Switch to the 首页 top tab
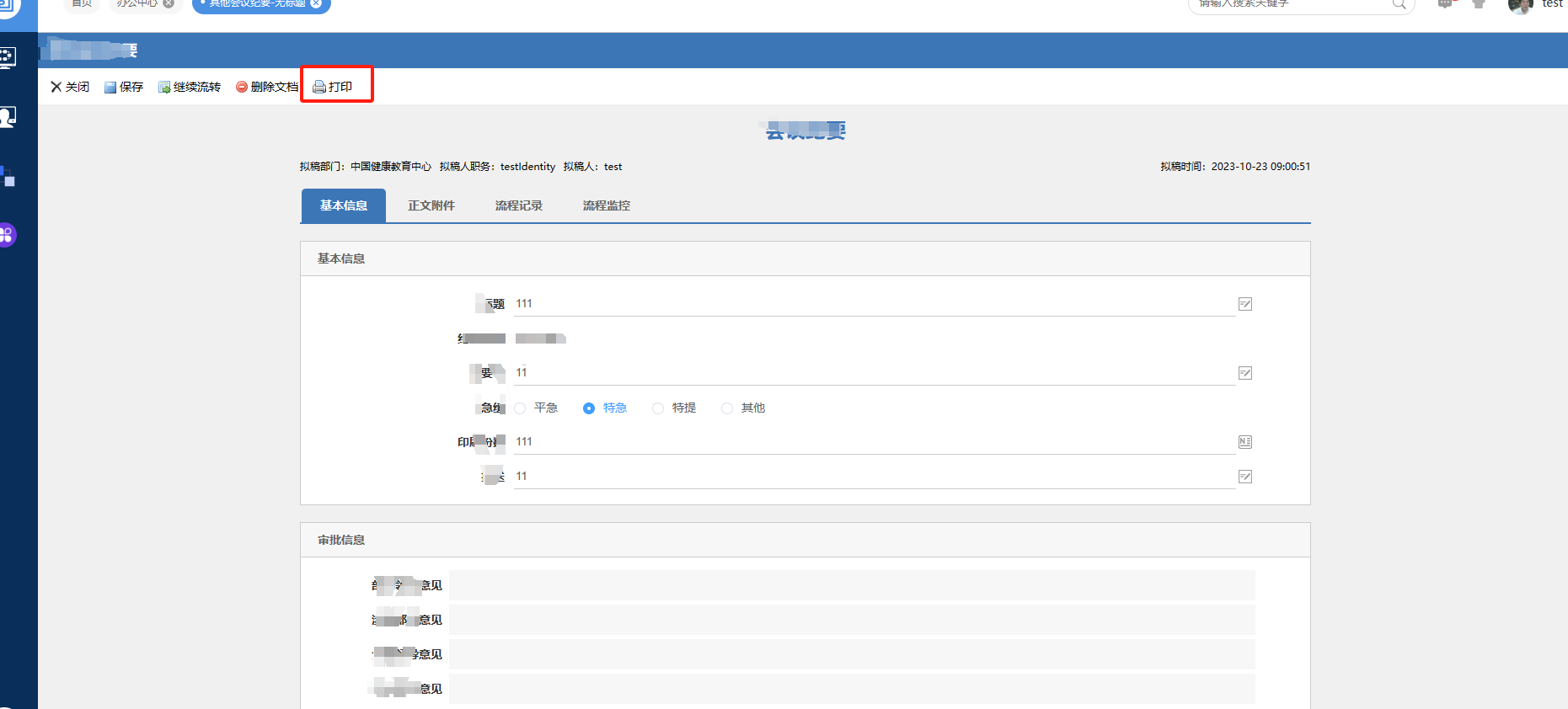The image size is (1568, 709). (82, 4)
